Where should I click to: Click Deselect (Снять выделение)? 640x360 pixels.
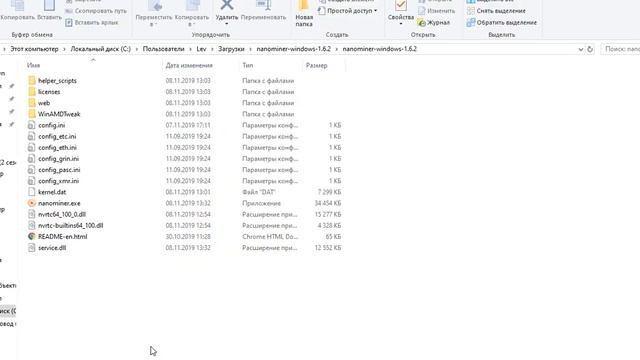[496, 11]
